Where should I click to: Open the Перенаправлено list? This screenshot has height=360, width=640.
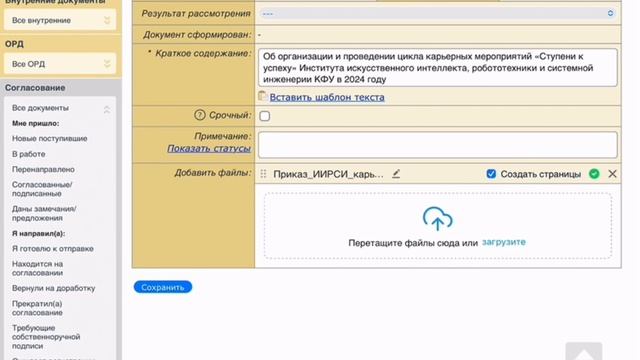coord(43,169)
